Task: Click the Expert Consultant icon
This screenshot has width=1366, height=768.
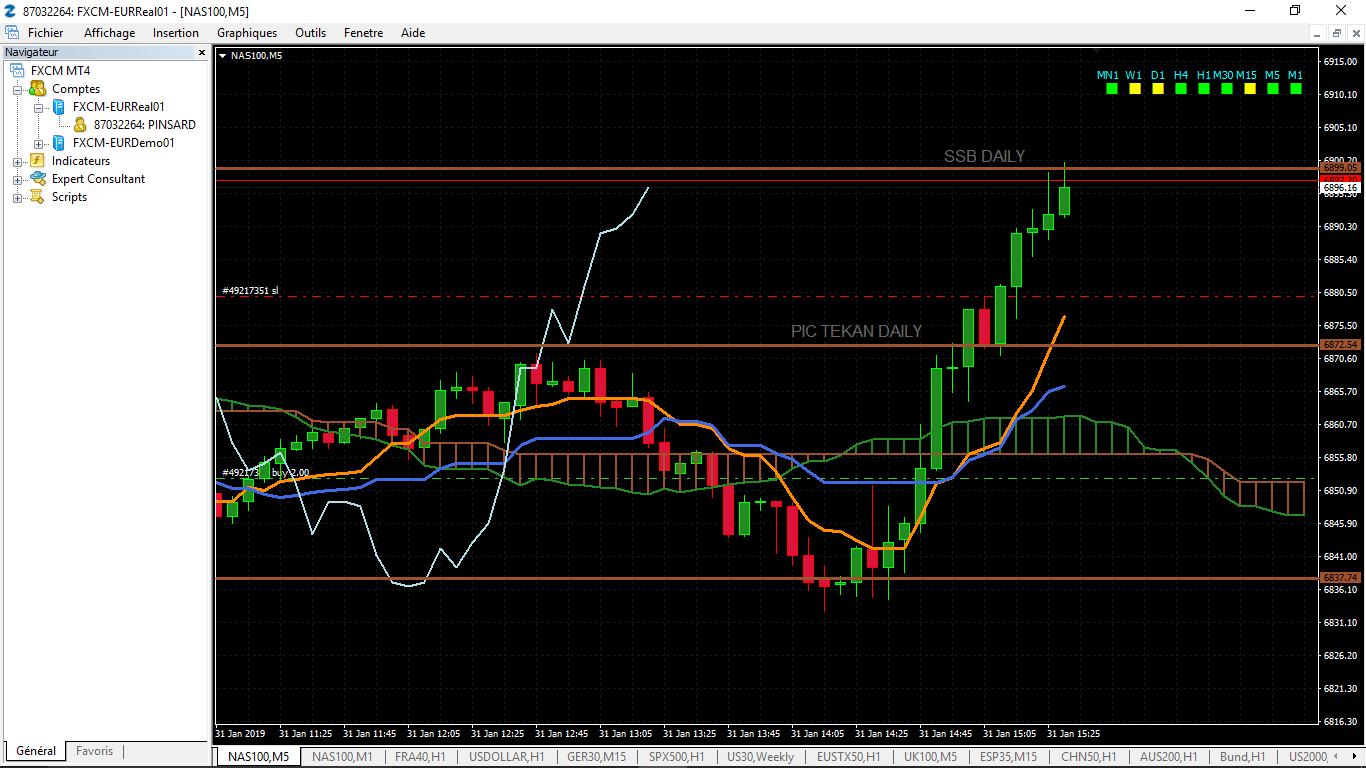Action: click(x=37, y=179)
